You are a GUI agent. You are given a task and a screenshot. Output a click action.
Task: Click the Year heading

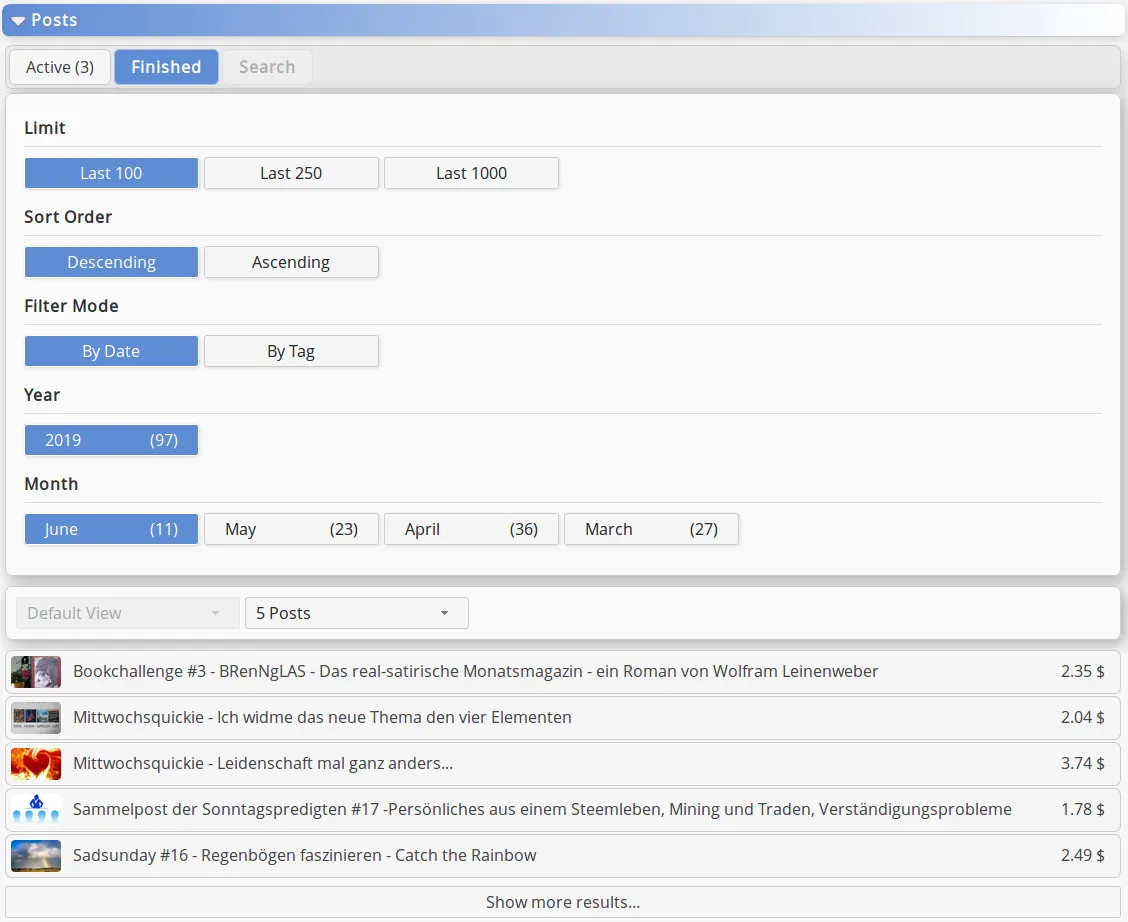click(42, 396)
